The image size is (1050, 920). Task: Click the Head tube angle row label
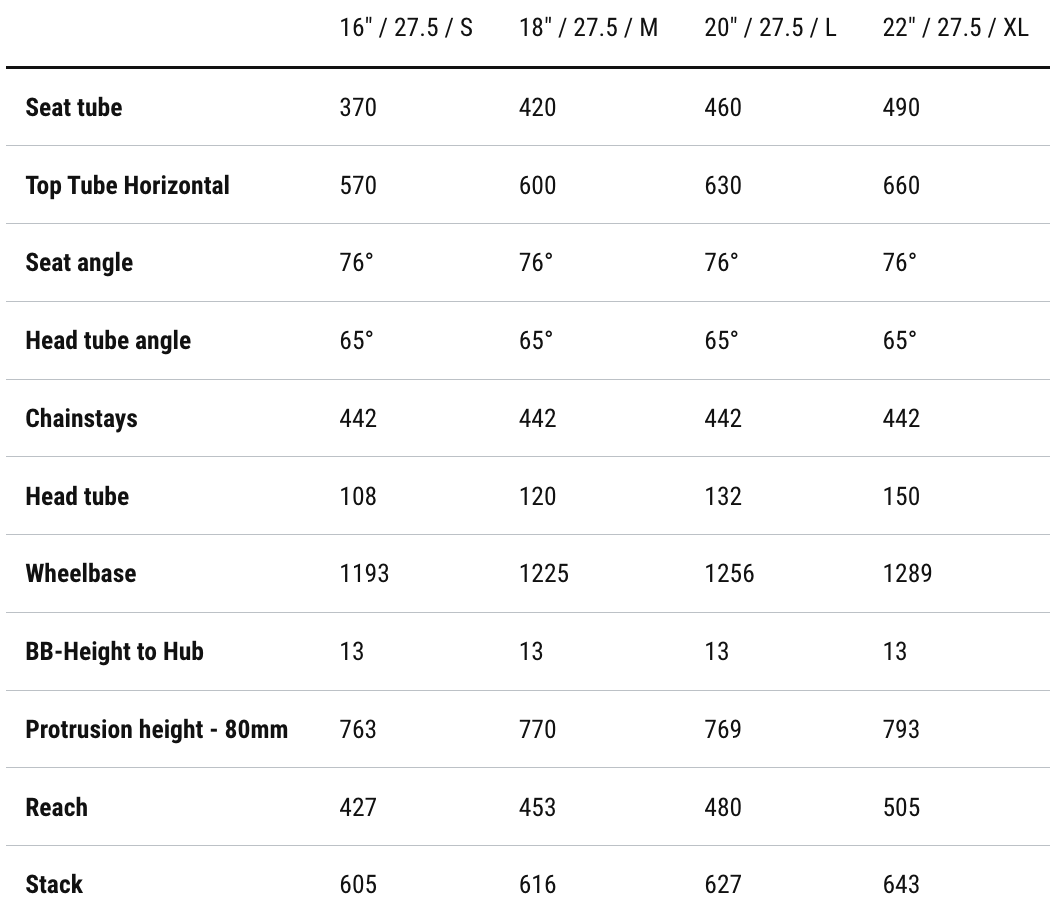click(x=108, y=340)
